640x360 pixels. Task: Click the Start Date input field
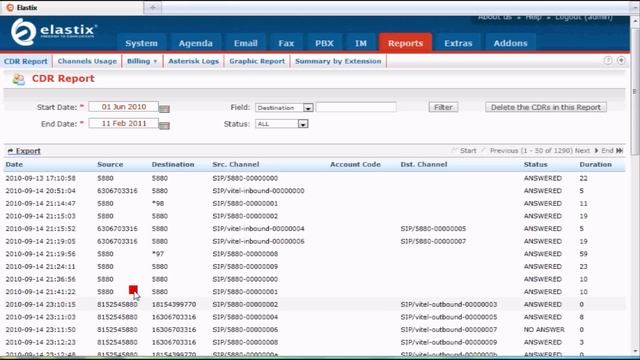pos(123,107)
